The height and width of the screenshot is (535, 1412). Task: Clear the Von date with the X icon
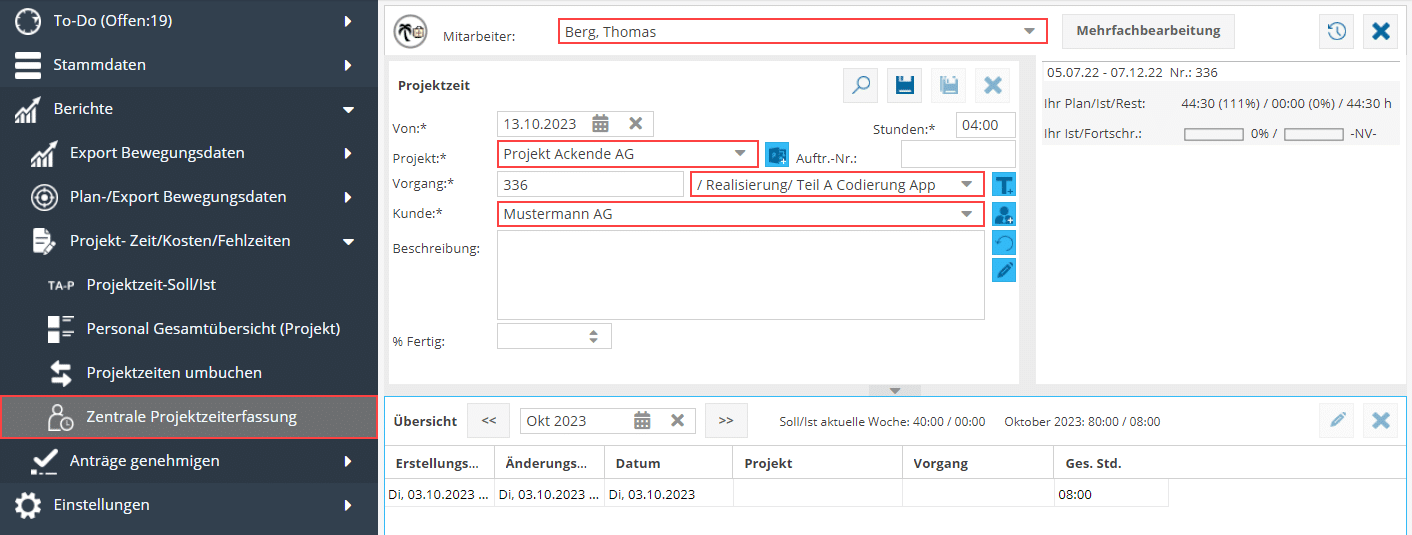pos(635,124)
